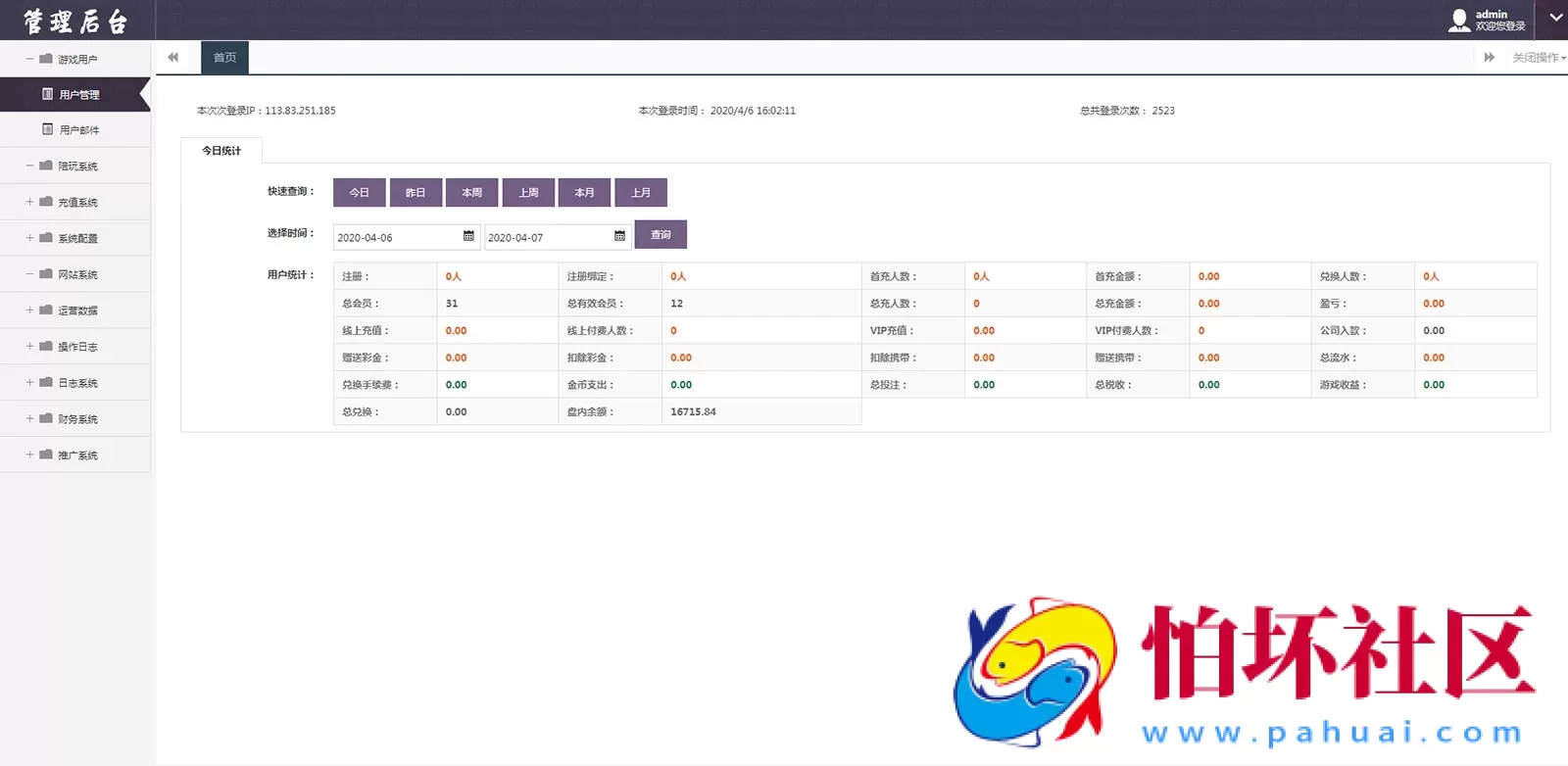Open calendar picker for start date 2020-04-06

(468, 236)
